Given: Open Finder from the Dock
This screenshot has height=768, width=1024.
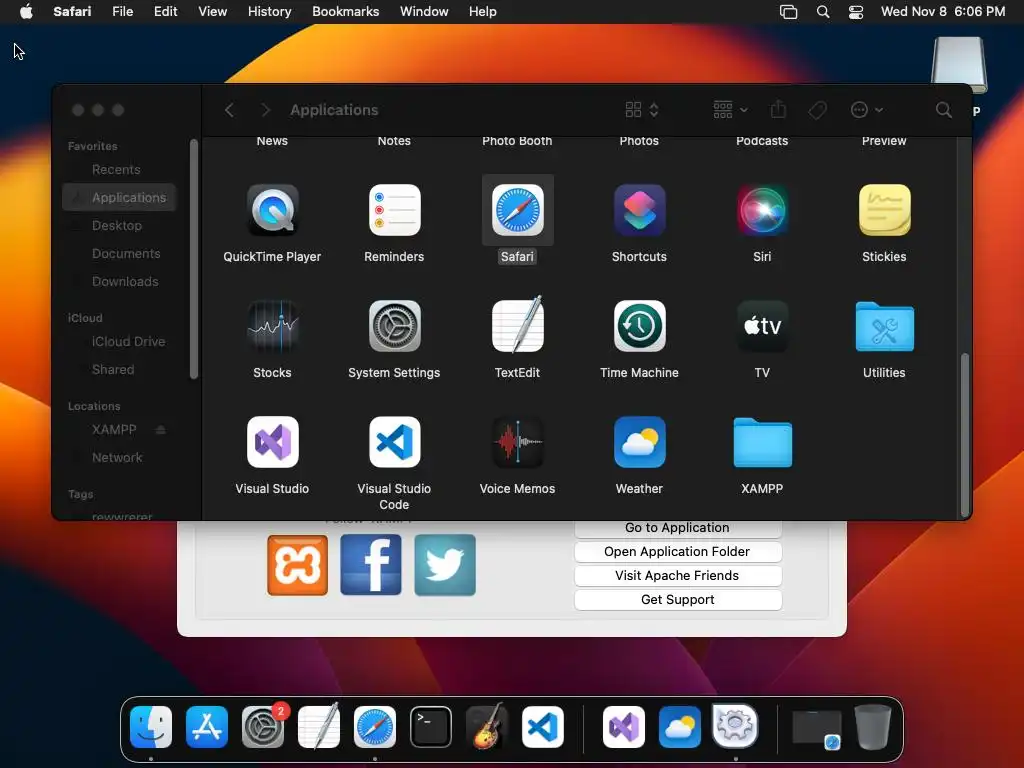Looking at the screenshot, I should click(x=151, y=727).
